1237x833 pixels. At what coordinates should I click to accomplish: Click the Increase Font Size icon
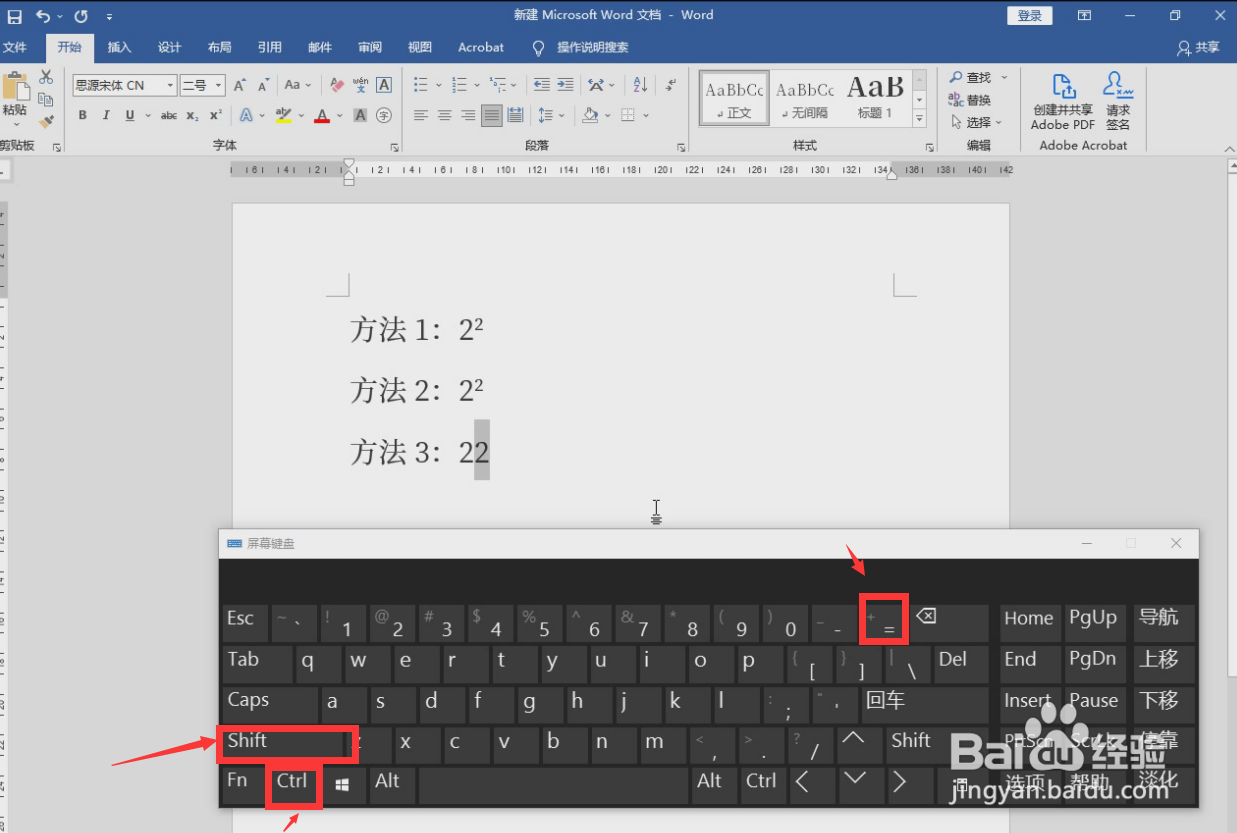(x=240, y=86)
